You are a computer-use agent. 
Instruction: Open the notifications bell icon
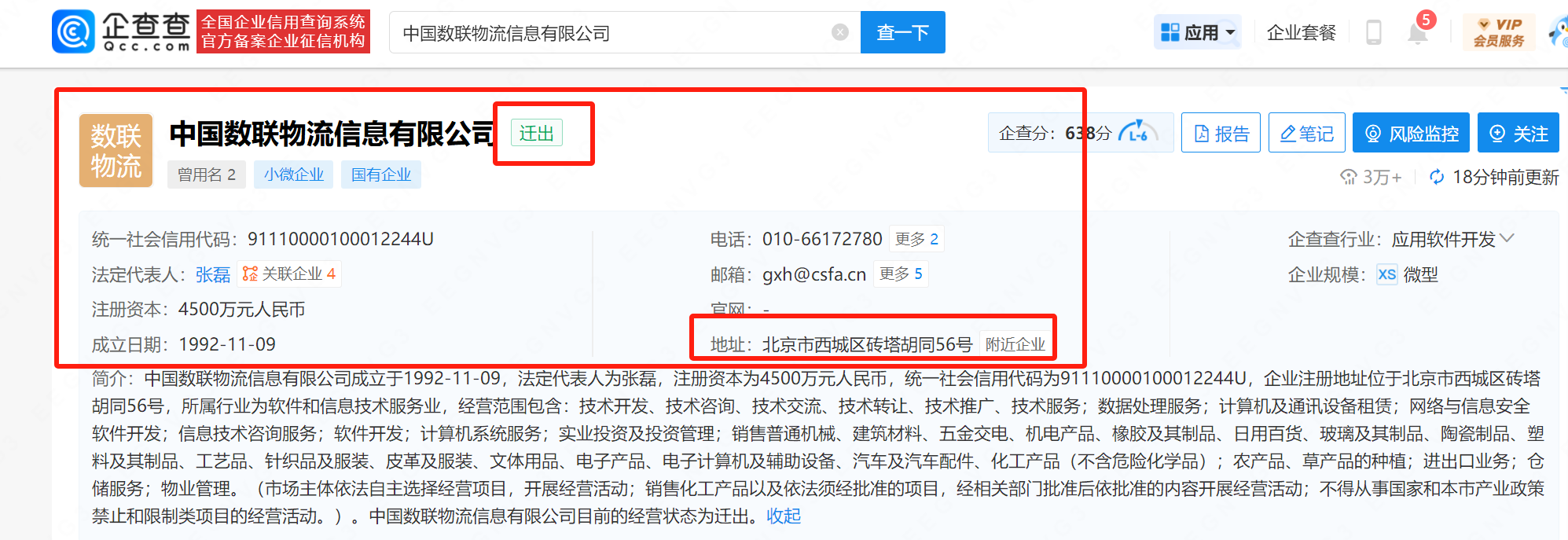click(1418, 33)
